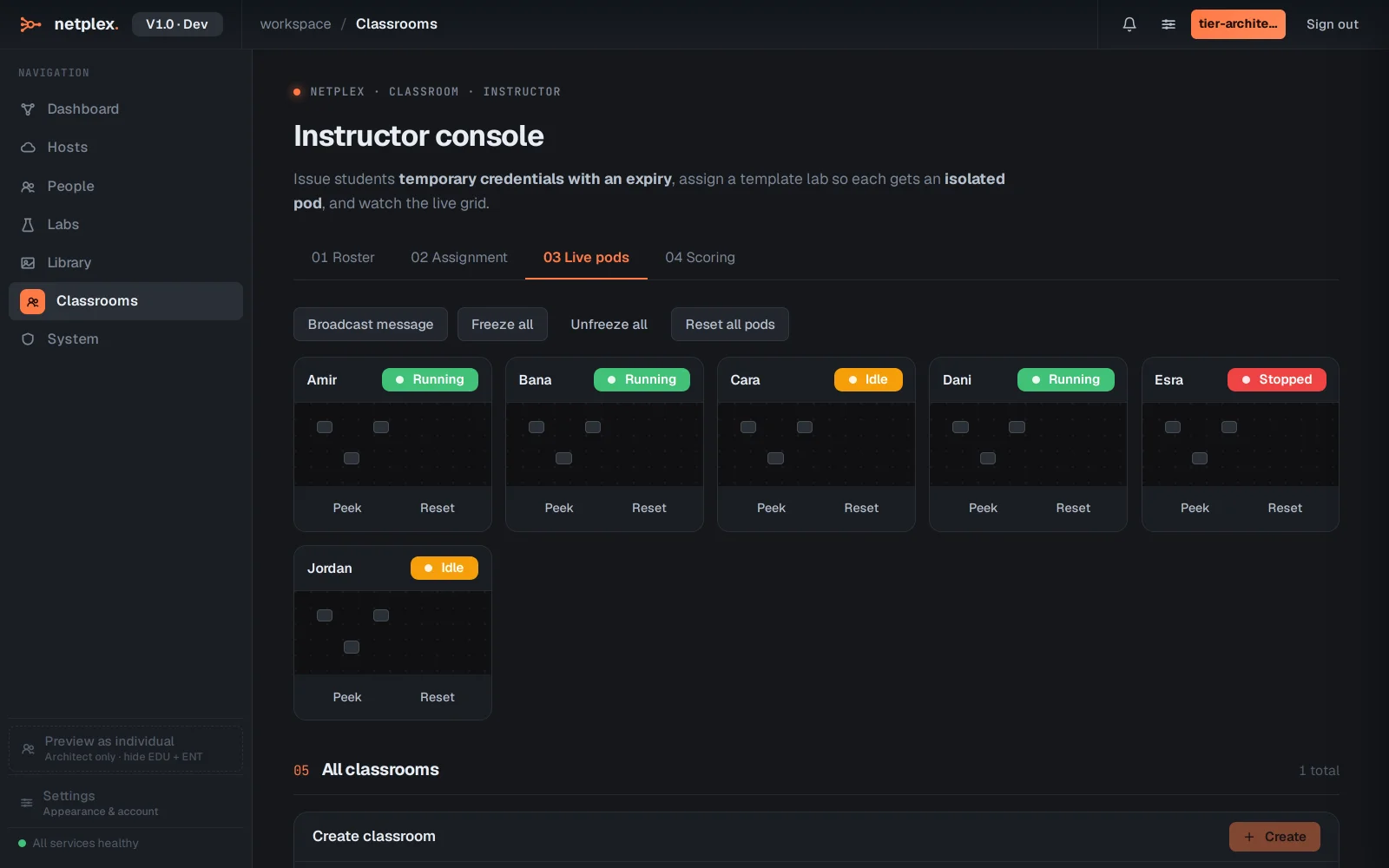Click Unfreeze all button
1389x868 pixels.
[609, 325]
